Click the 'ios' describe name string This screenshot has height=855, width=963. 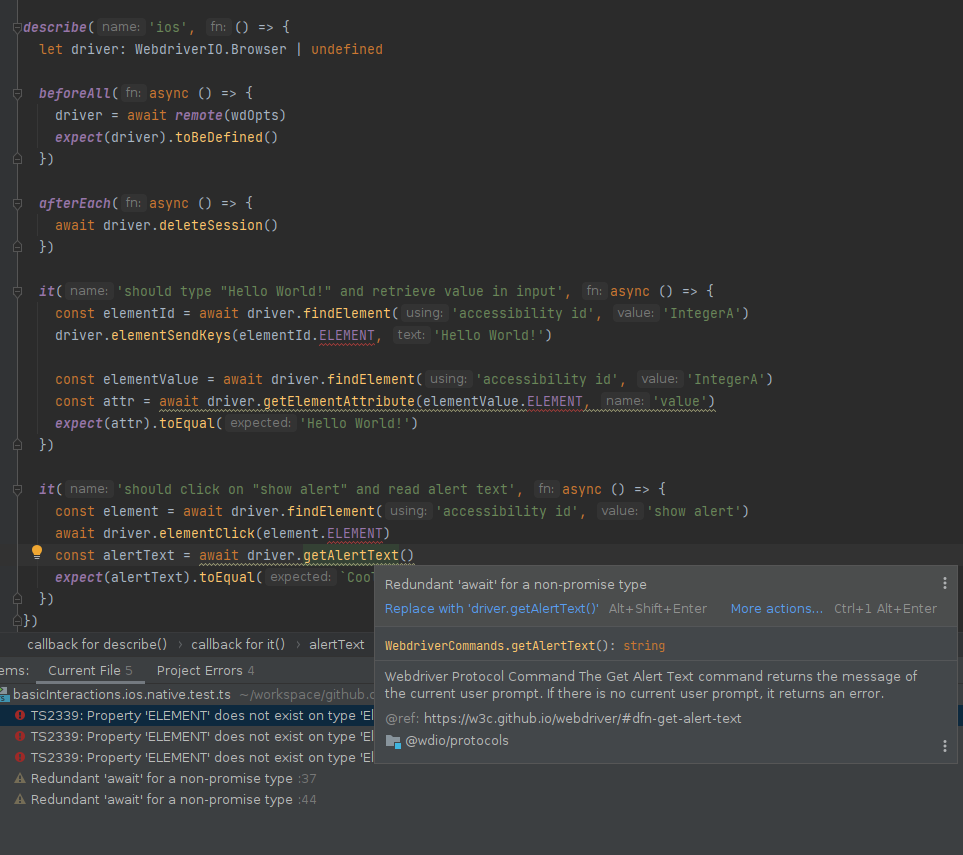click(x=168, y=27)
